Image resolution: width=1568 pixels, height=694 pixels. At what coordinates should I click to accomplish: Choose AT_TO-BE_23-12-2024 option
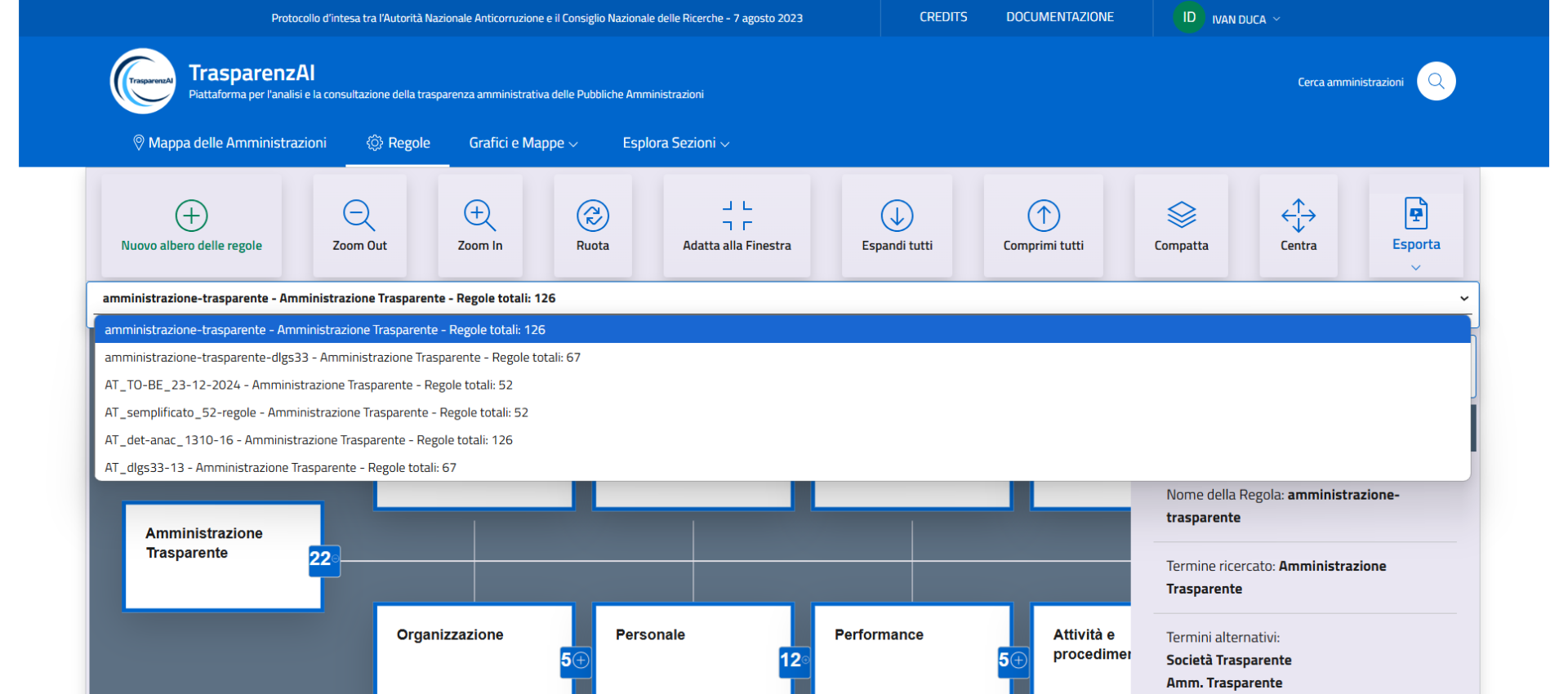pos(782,385)
